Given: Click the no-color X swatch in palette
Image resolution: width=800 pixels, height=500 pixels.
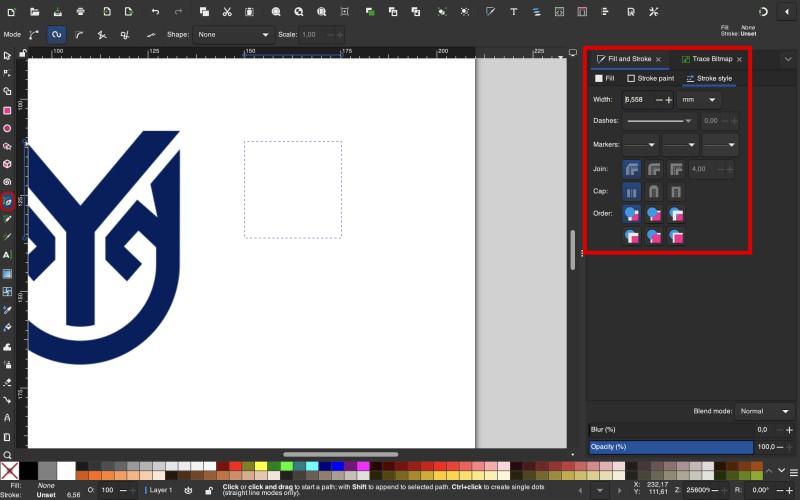Looking at the screenshot, I should [10, 471].
